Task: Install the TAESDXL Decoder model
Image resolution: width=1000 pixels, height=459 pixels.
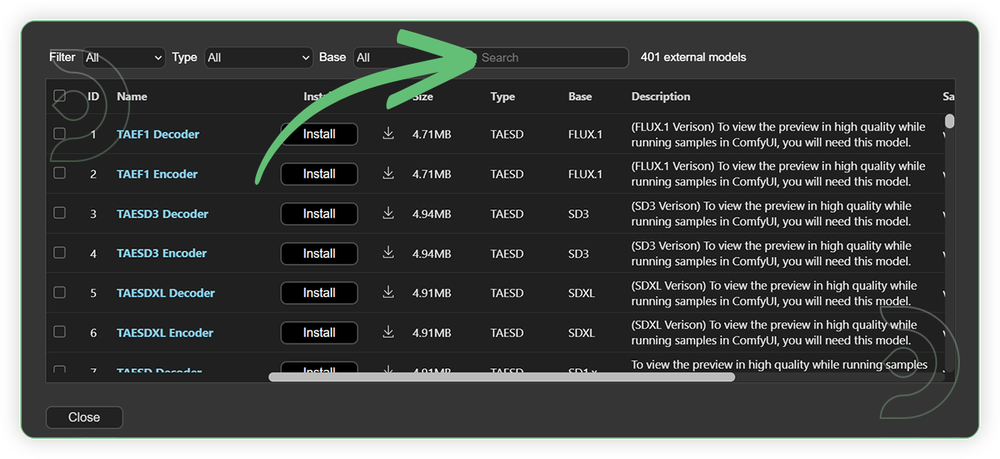Action: coord(320,293)
